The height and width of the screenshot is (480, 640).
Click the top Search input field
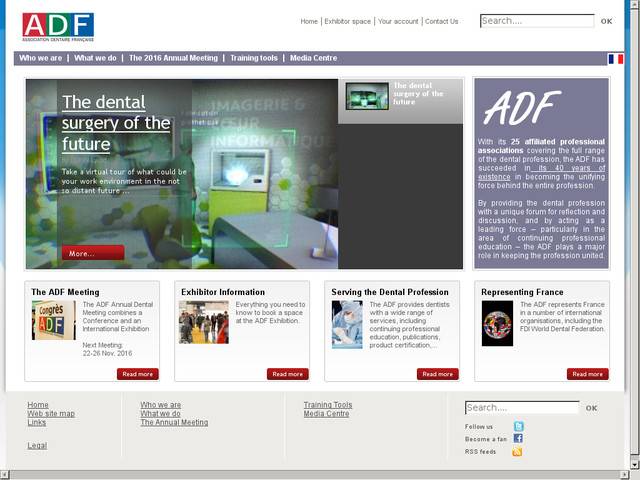click(x=537, y=21)
